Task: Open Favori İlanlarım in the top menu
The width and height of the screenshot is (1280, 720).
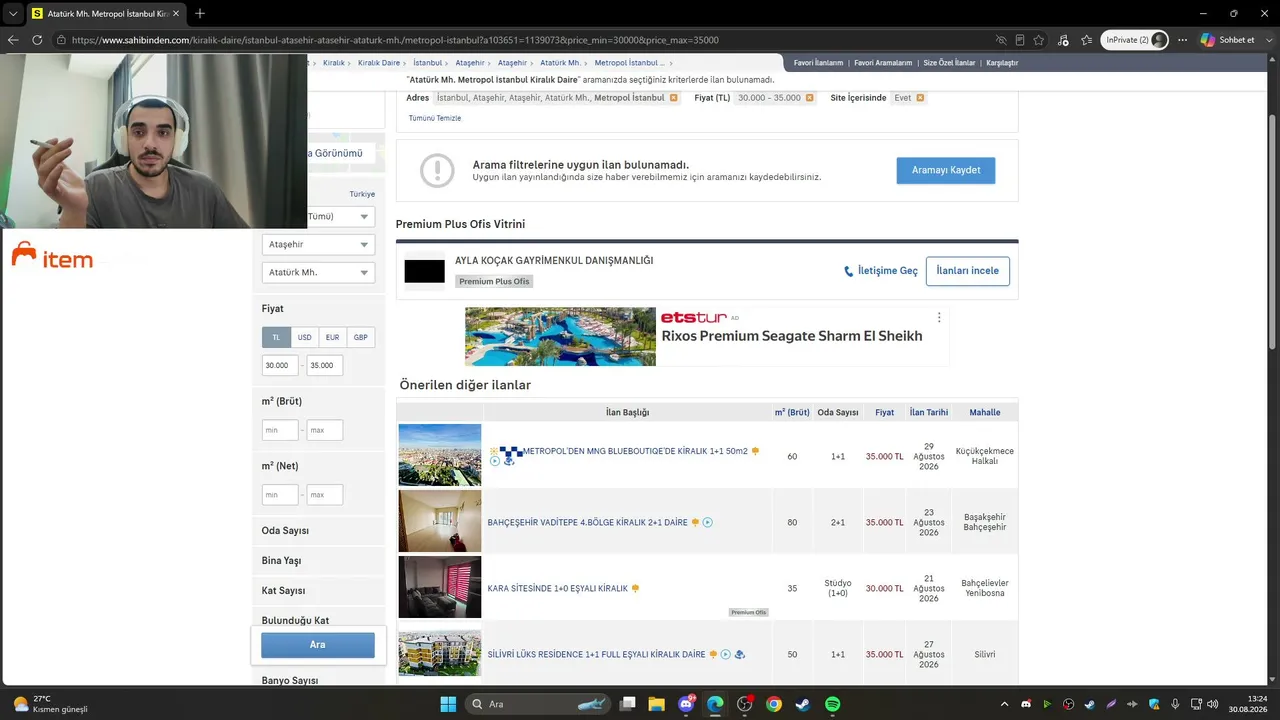Action: [x=819, y=63]
